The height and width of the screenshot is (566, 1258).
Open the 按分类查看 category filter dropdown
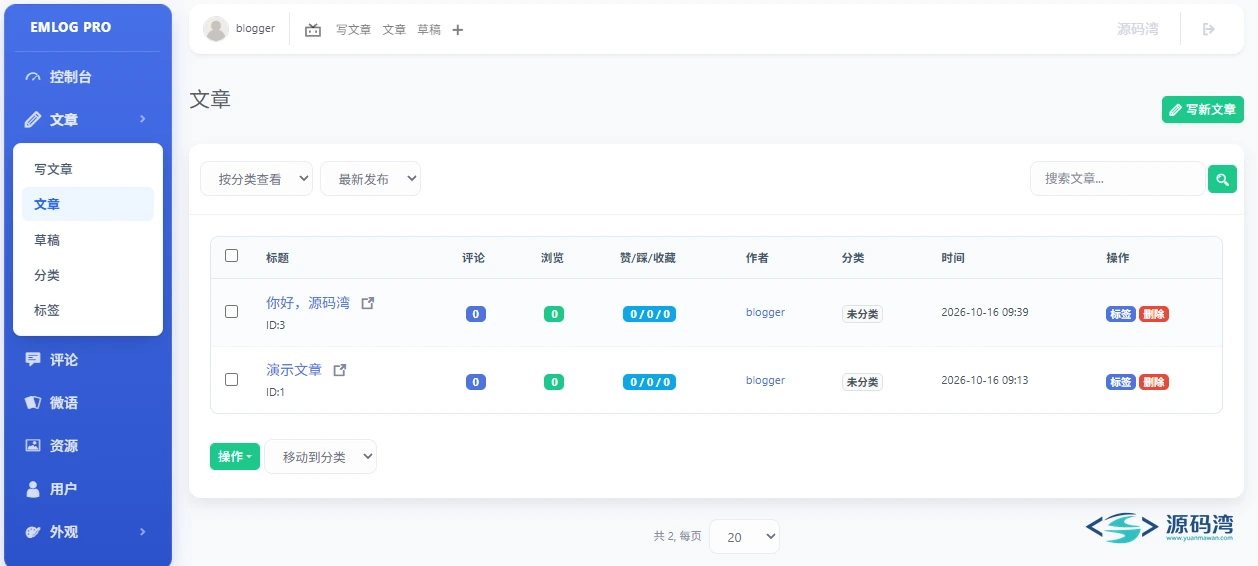[x=257, y=179]
